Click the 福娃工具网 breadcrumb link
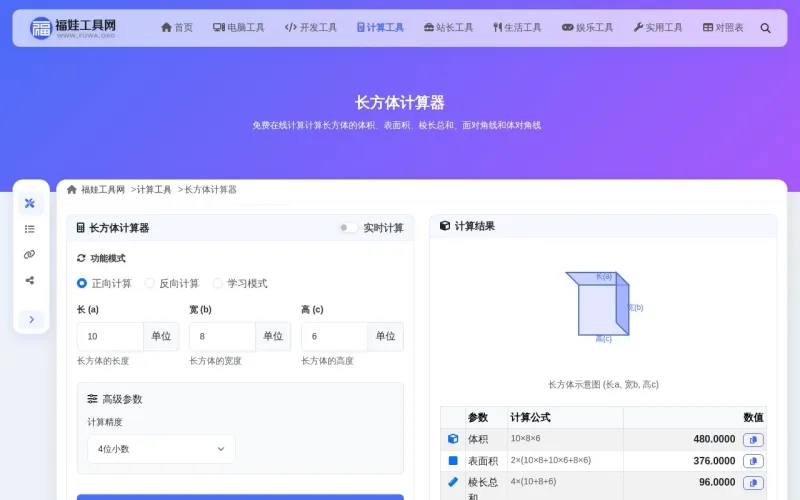The width and height of the screenshot is (800, 500). click(x=103, y=189)
